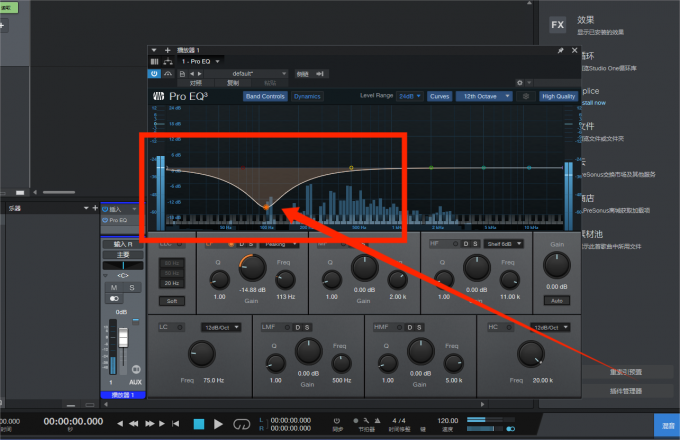The height and width of the screenshot is (440, 680).
Task: Click the blue mix button bottom right
Action: pyautogui.click(x=667, y=426)
